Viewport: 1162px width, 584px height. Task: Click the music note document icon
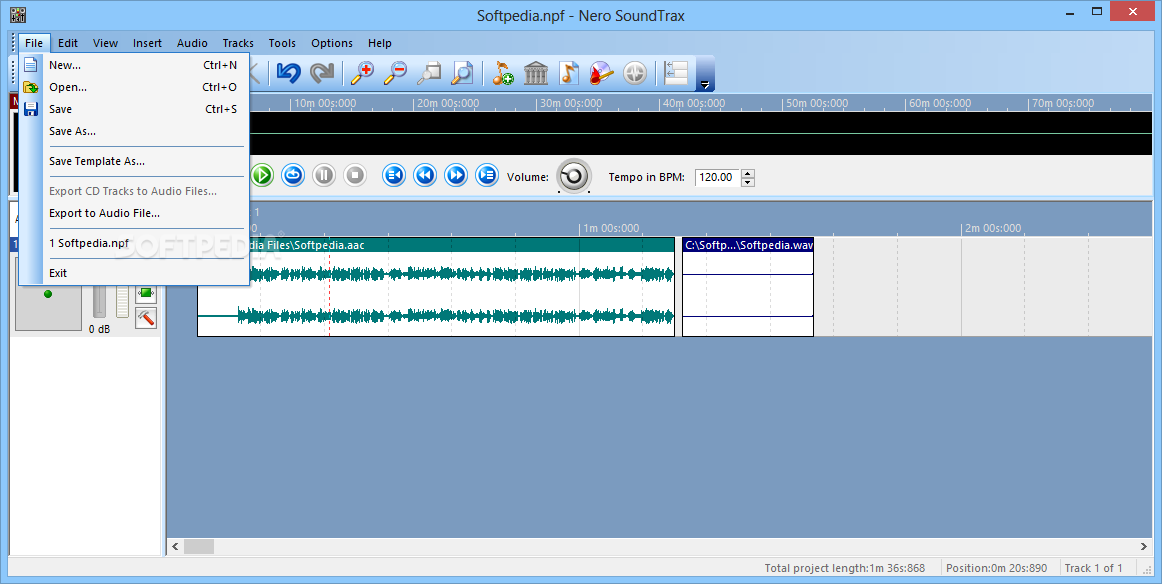click(568, 73)
